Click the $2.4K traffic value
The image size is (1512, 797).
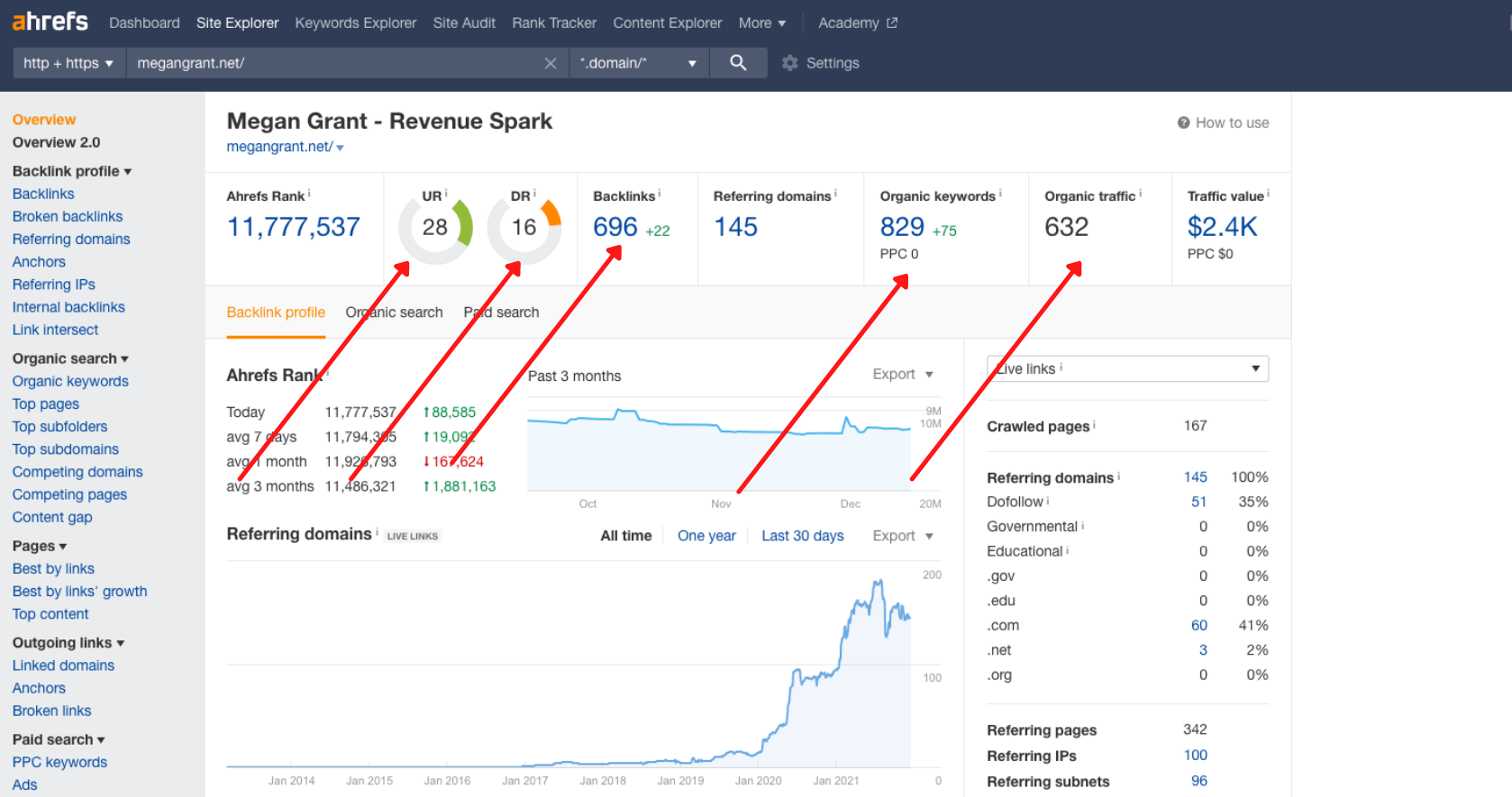[x=1222, y=227]
